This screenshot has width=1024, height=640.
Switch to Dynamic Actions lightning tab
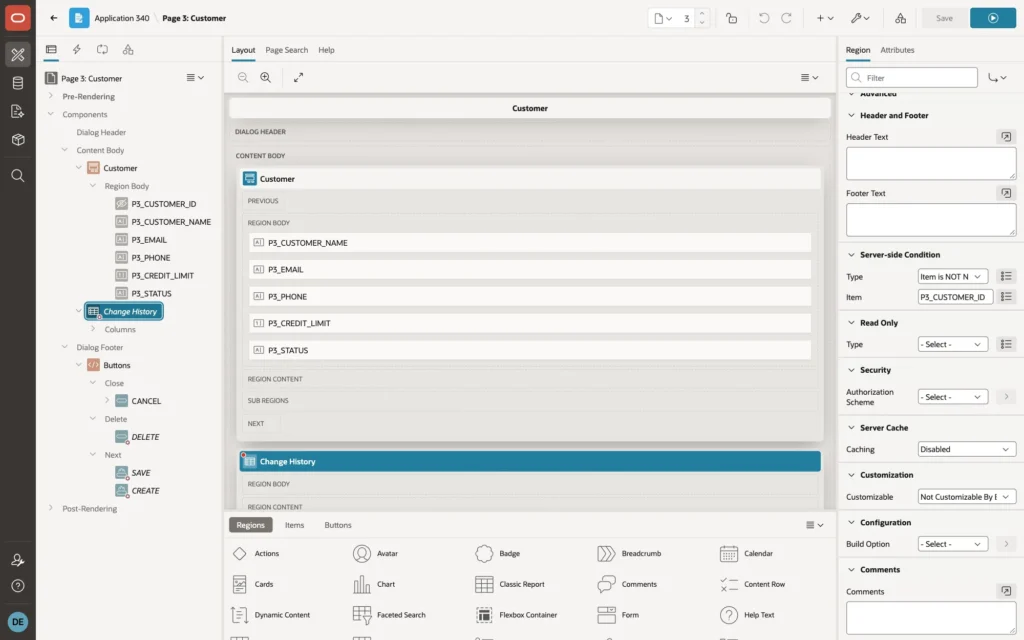pyautogui.click(x=76, y=50)
